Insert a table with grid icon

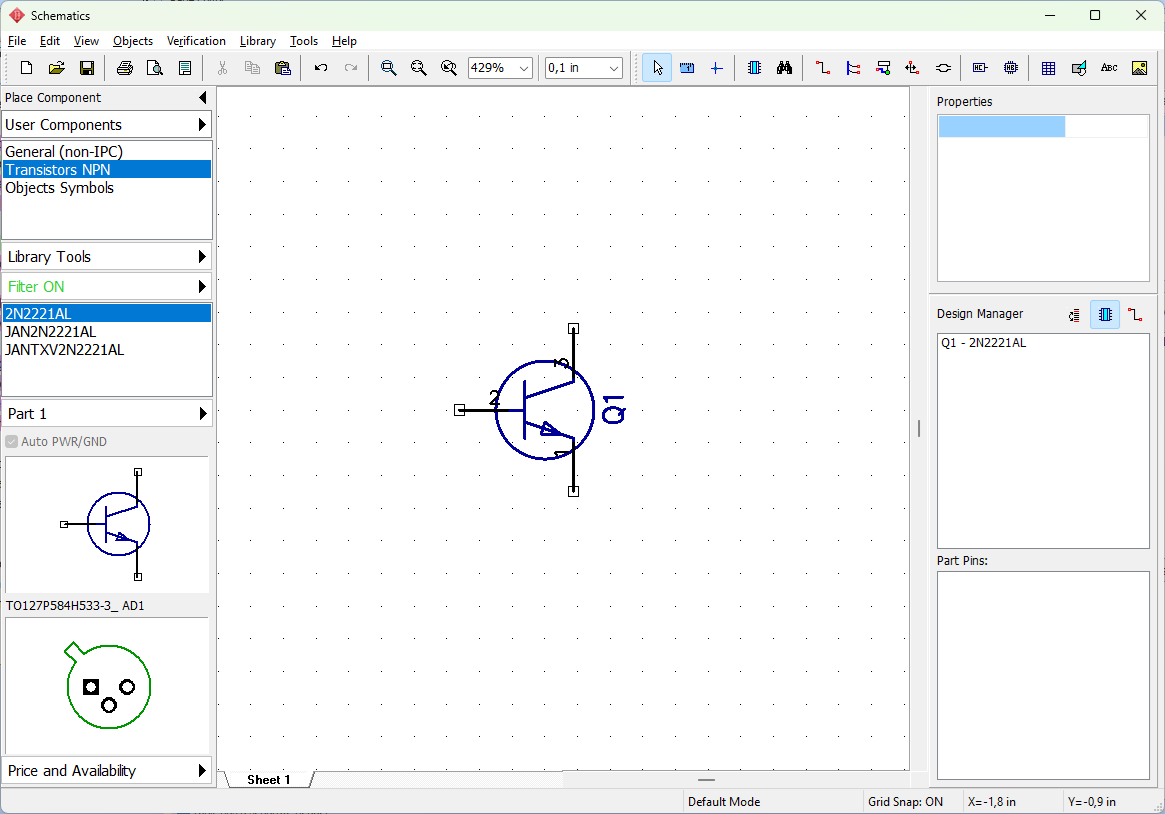pyautogui.click(x=1048, y=68)
